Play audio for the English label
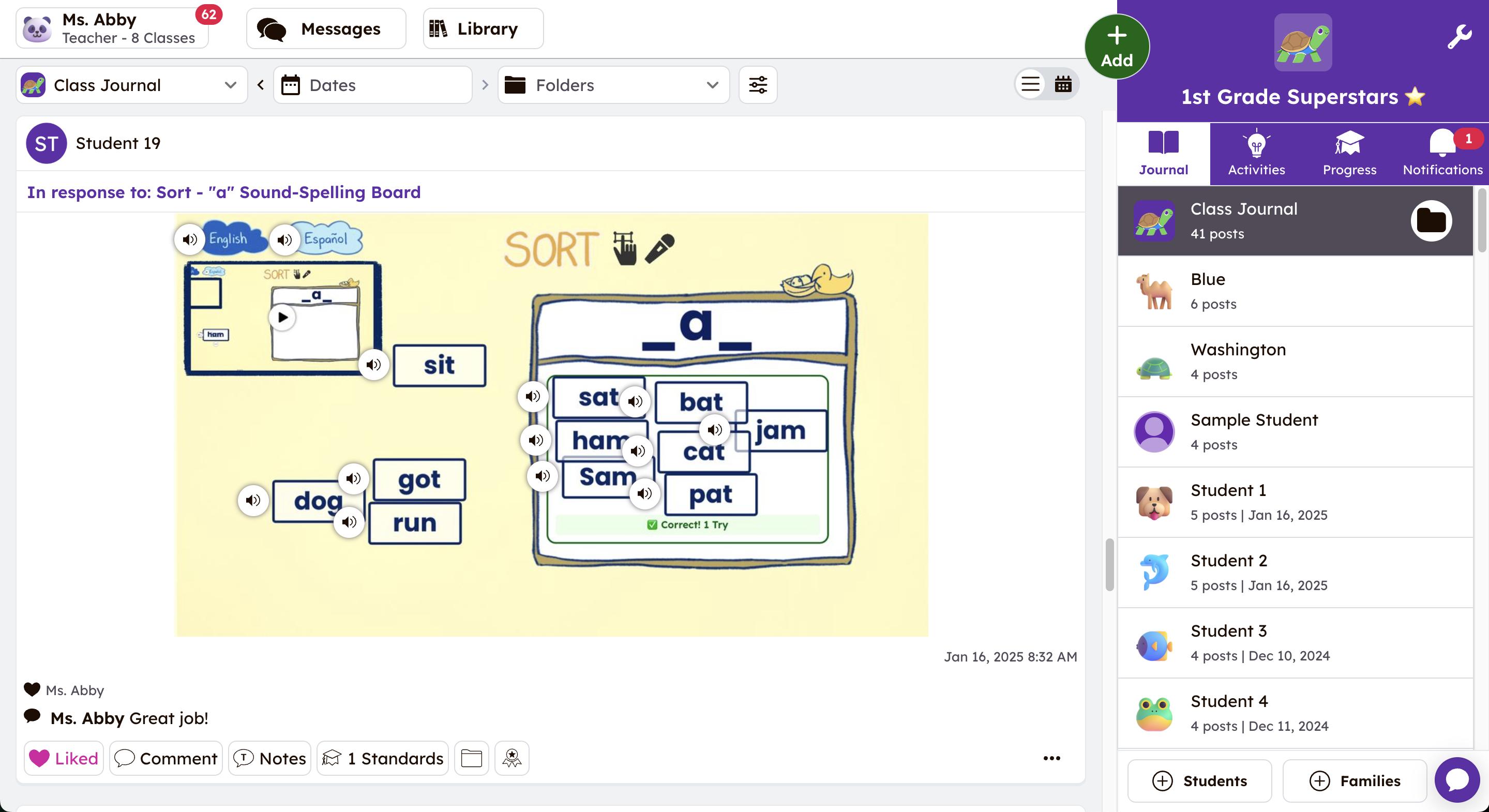The image size is (1489, 812). pyautogui.click(x=190, y=239)
